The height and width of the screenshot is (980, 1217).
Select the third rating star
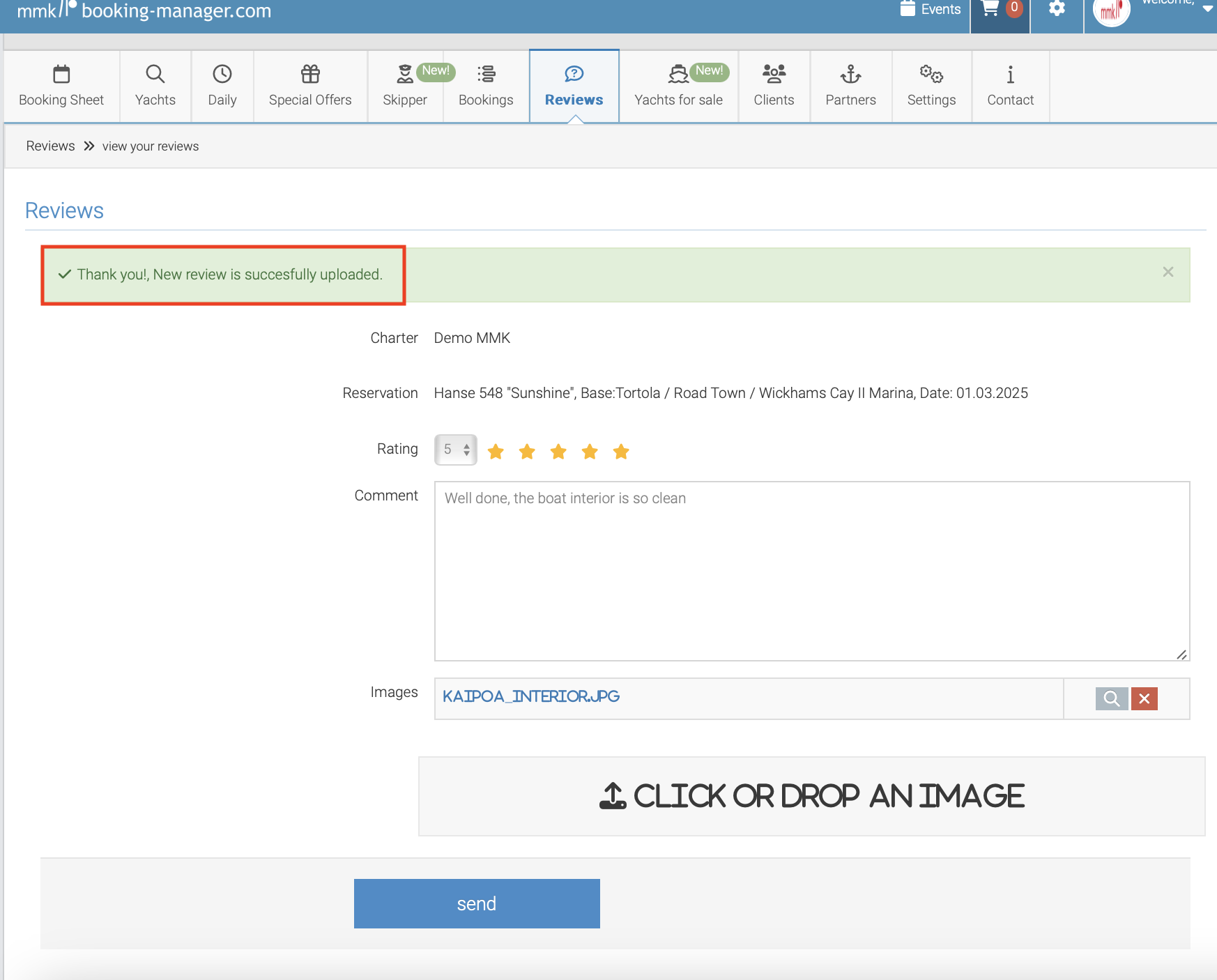(558, 452)
